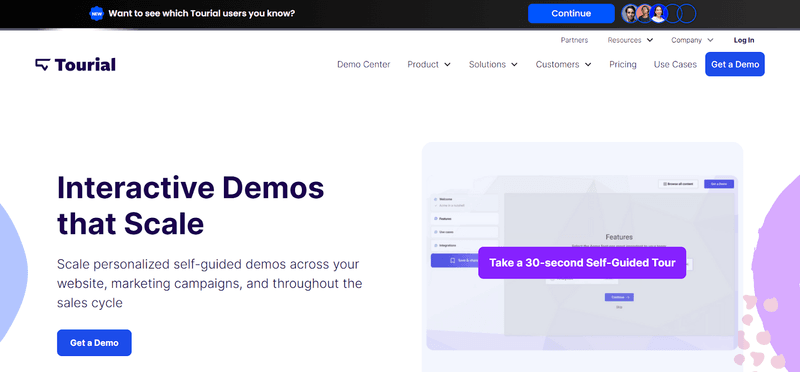Click Get a Demo in the navigation bar
The height and width of the screenshot is (372, 800).
pos(735,64)
